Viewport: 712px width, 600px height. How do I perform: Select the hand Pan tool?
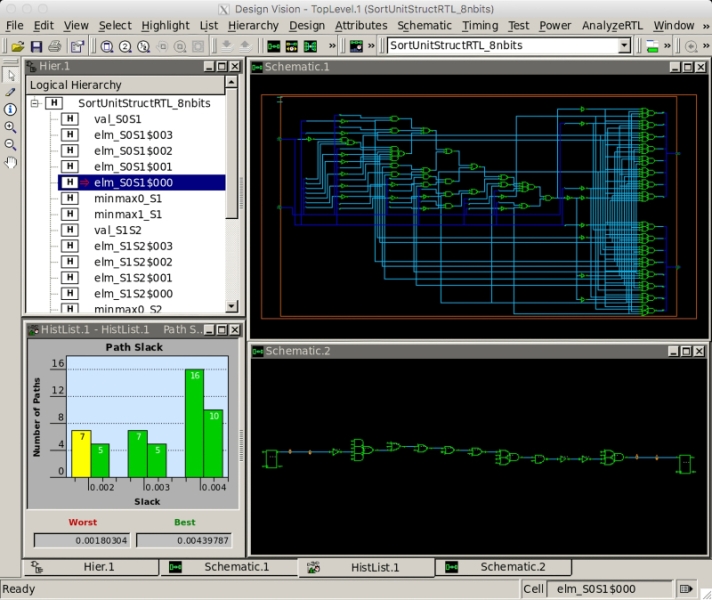(x=10, y=162)
